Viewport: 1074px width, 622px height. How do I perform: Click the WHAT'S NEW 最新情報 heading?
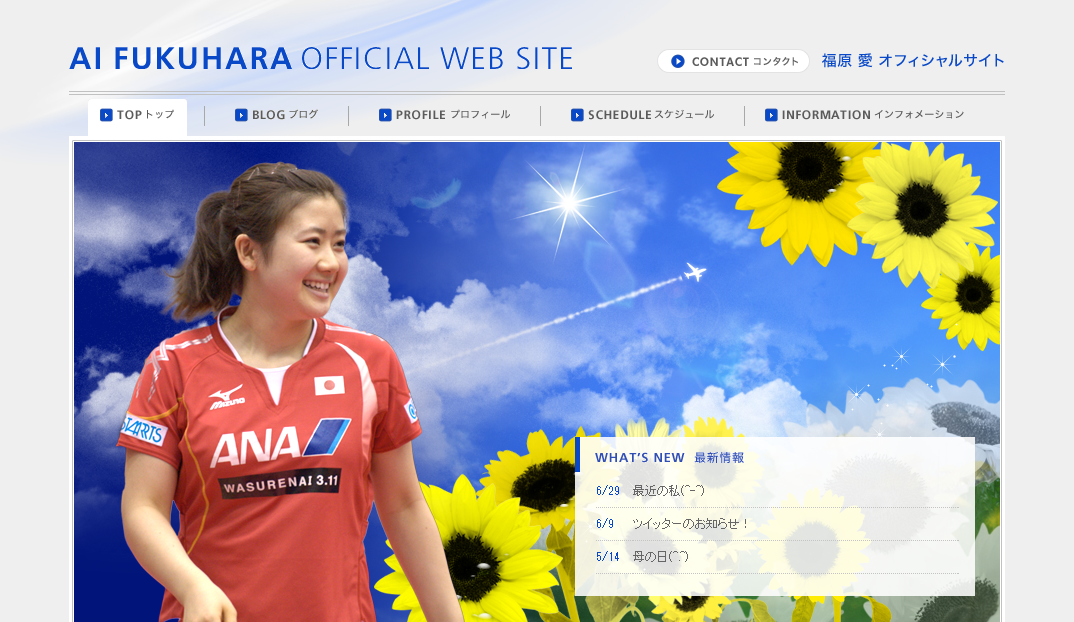coord(669,458)
